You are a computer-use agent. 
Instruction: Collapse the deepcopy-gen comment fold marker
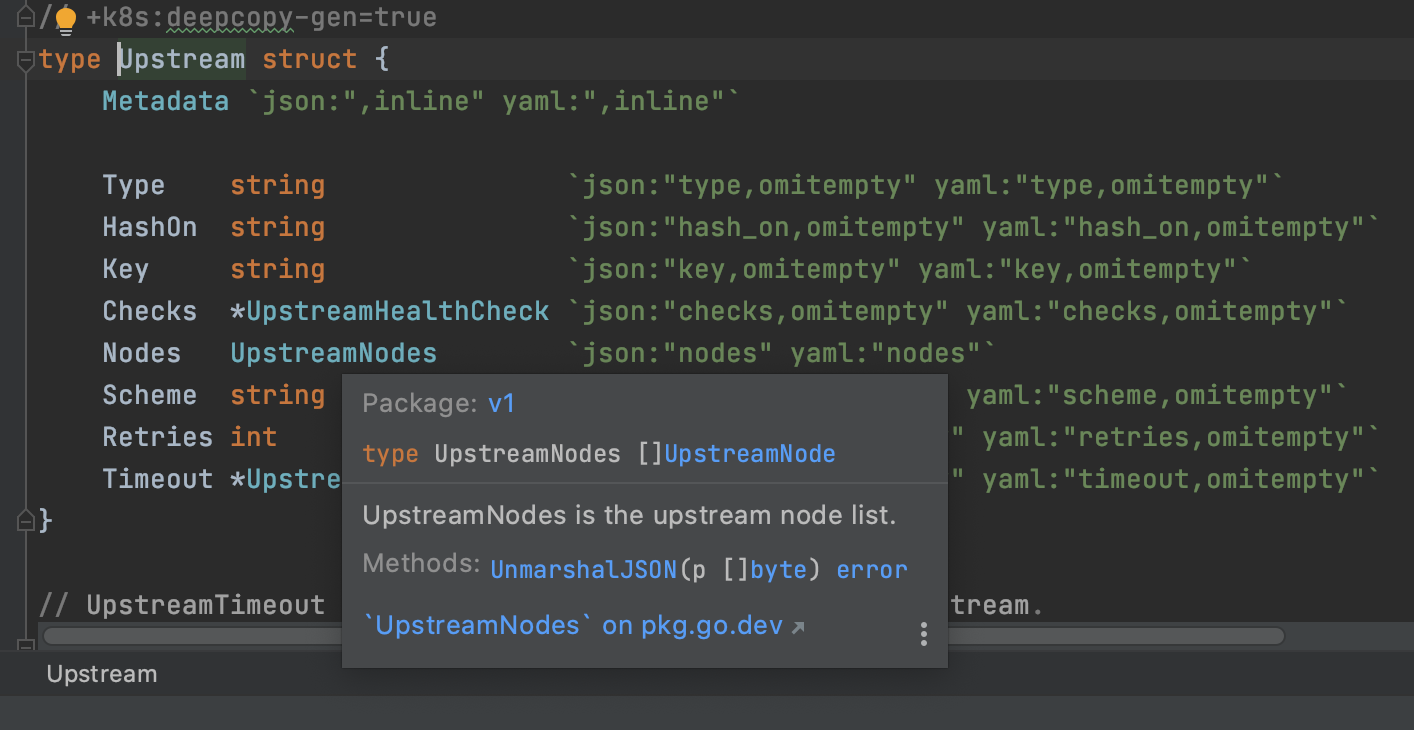click(x=26, y=18)
